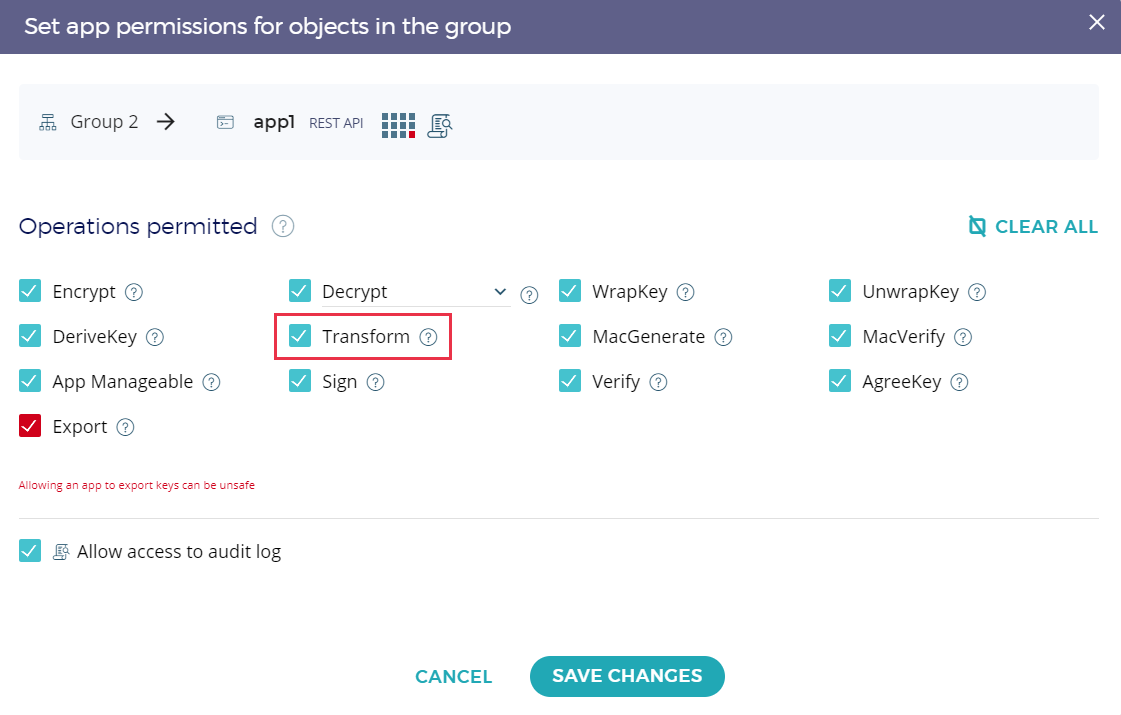The width and height of the screenshot is (1121, 715).
Task: Show help for Operations permitted heading
Action: click(x=283, y=227)
